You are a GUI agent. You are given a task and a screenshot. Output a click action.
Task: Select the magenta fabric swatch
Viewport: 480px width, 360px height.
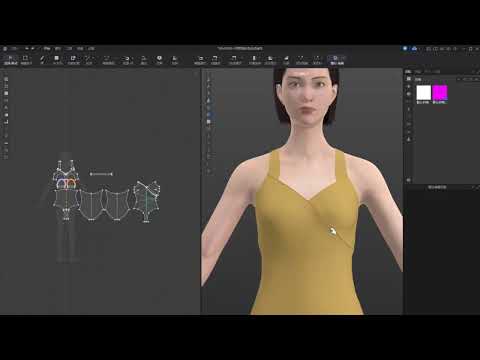440,93
